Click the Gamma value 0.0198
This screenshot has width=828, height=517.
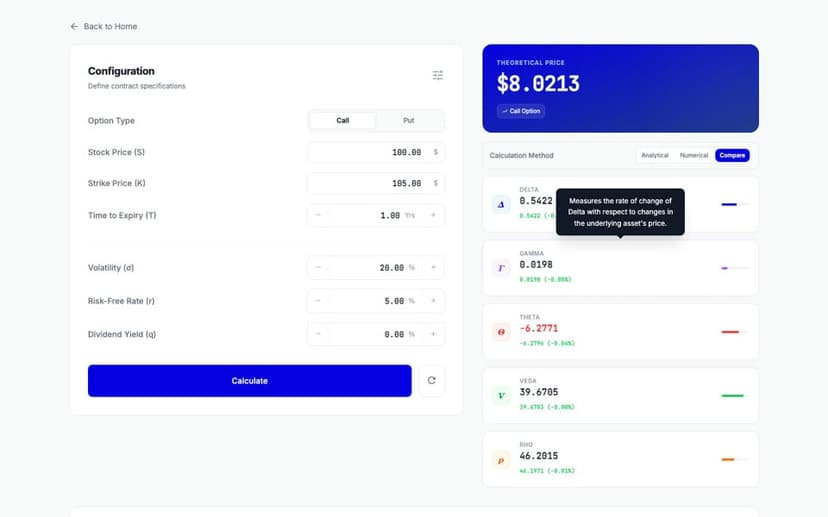535,265
